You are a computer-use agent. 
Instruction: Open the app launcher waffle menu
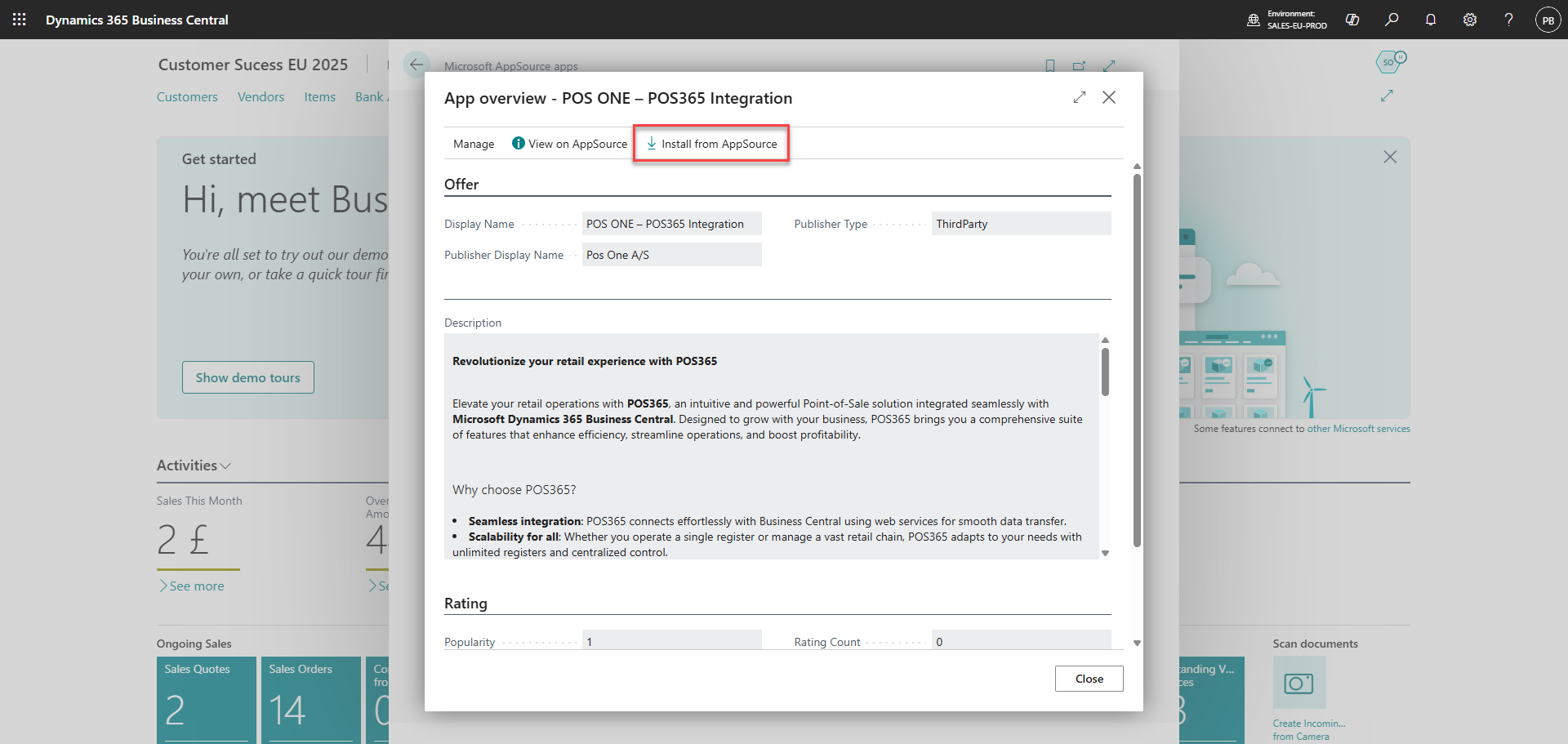point(19,19)
